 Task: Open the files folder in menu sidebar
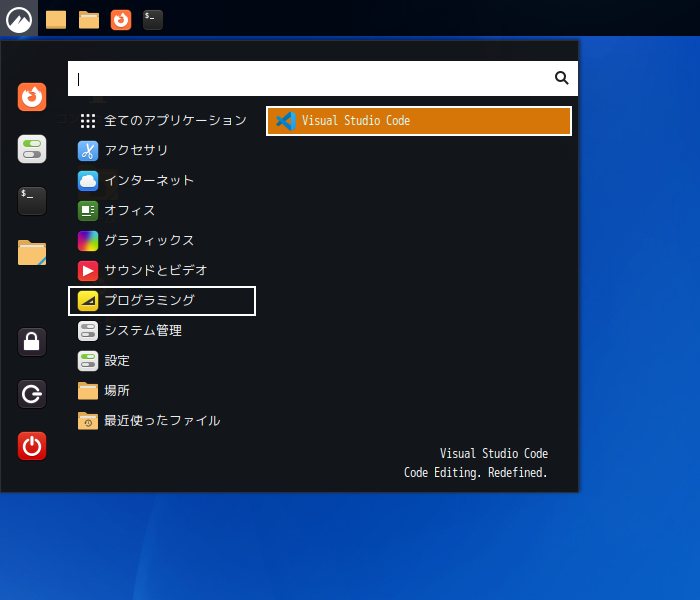click(x=32, y=253)
